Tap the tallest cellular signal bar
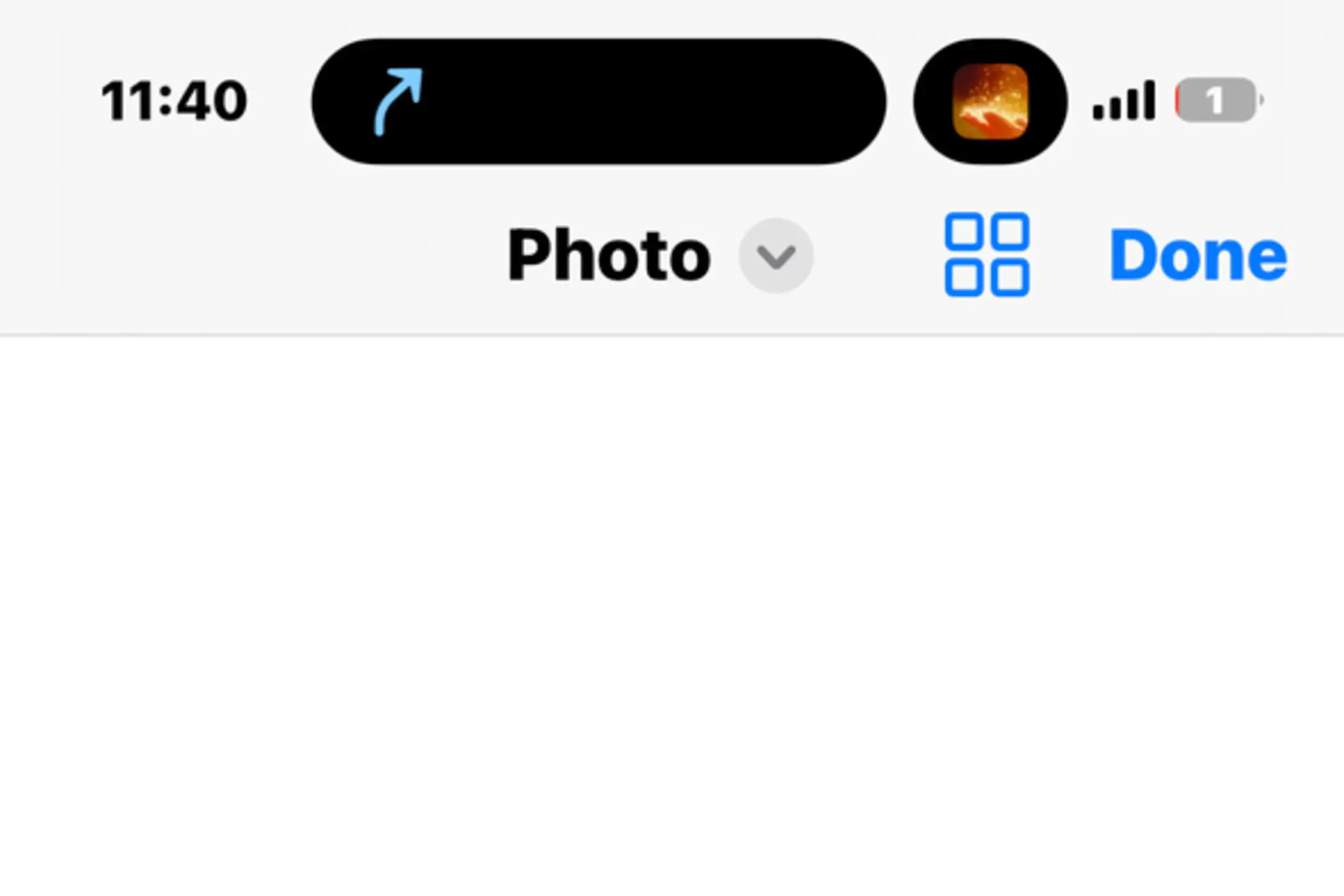Image resolution: width=1344 pixels, height=896 pixels. click(1149, 100)
